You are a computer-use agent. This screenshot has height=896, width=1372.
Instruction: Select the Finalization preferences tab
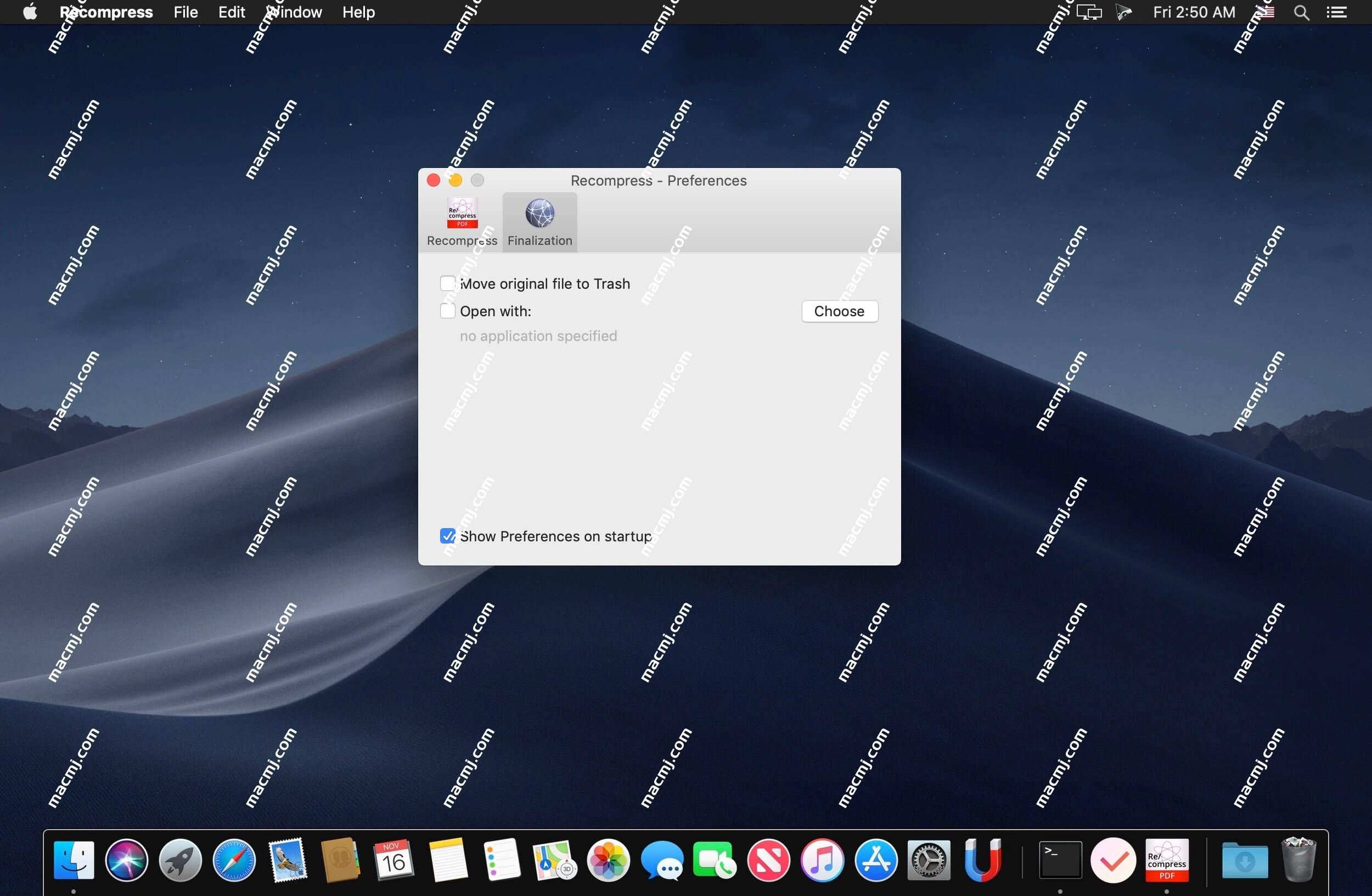pyautogui.click(x=539, y=222)
